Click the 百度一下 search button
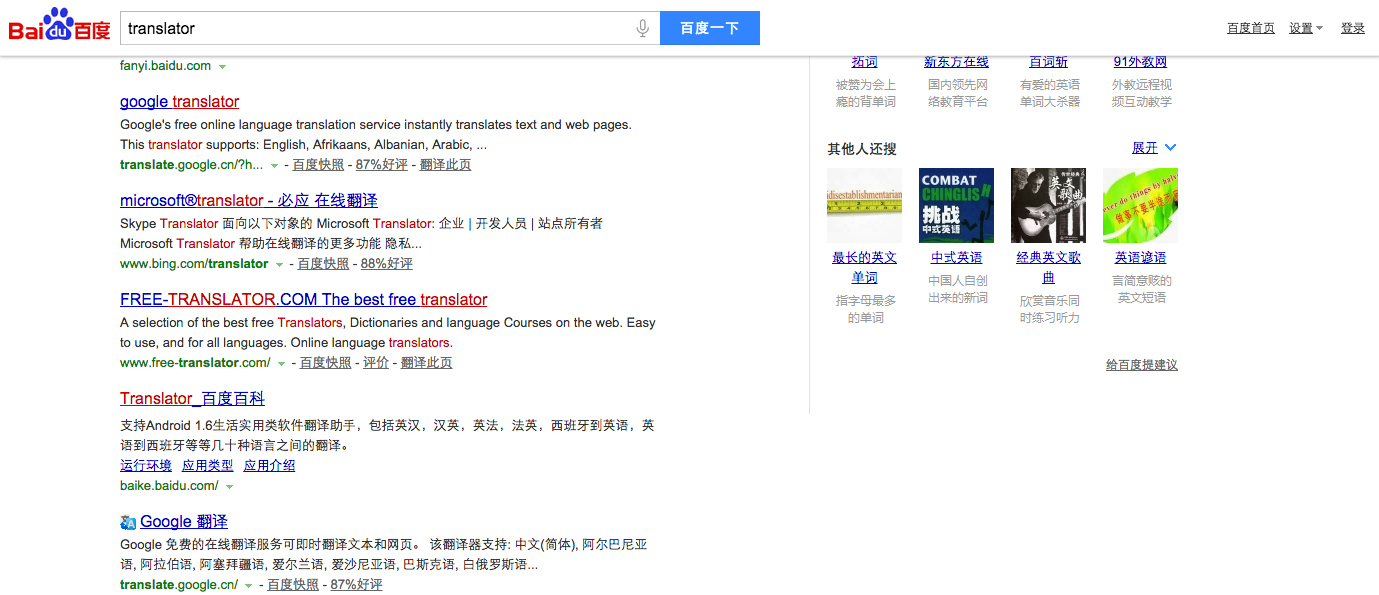The height and width of the screenshot is (595, 1379). pos(710,28)
